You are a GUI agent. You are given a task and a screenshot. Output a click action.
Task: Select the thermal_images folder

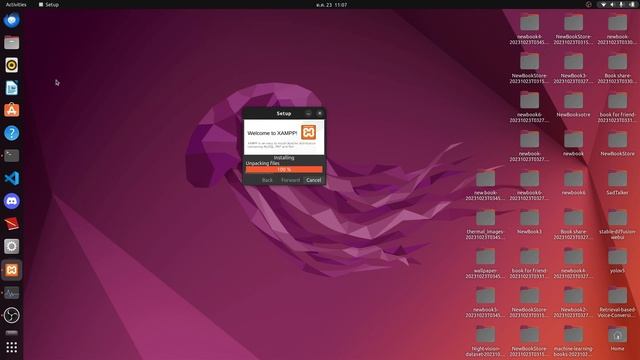coord(485,224)
